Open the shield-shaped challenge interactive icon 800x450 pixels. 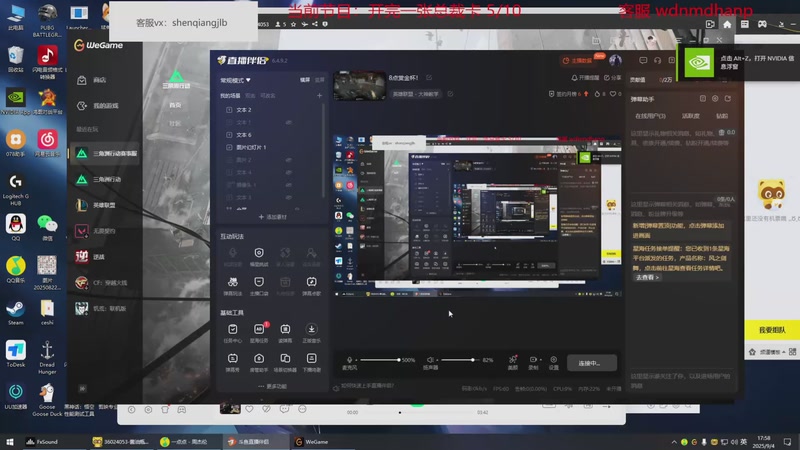pyautogui.click(x=259, y=253)
